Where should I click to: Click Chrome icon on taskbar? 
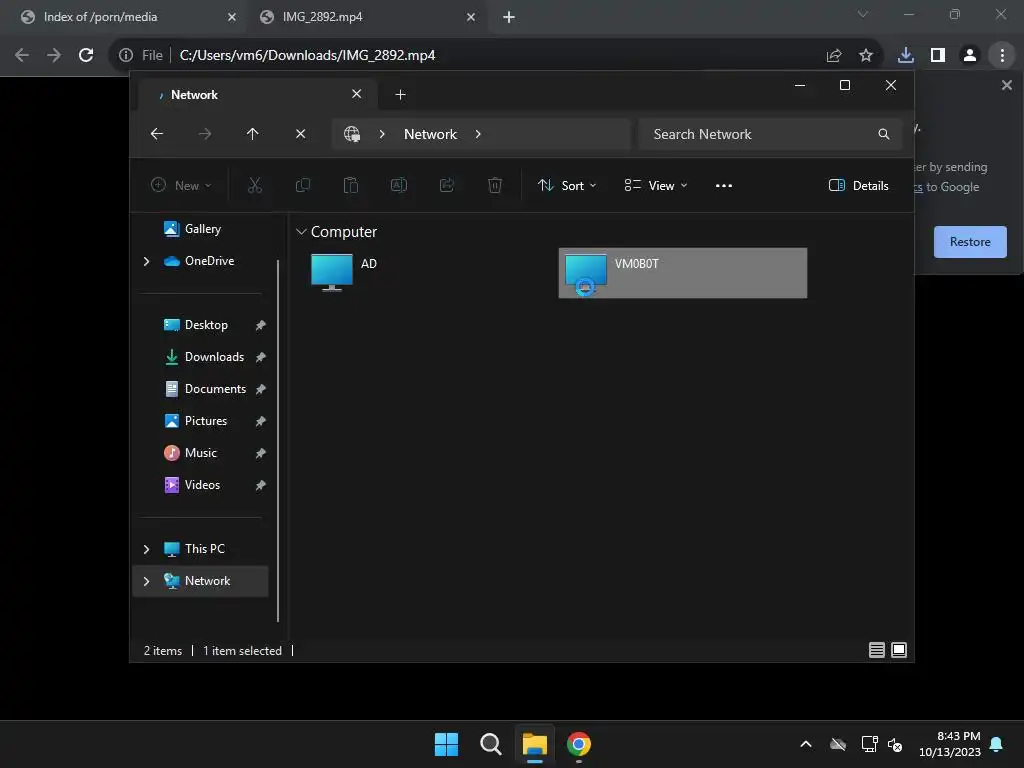coord(579,744)
